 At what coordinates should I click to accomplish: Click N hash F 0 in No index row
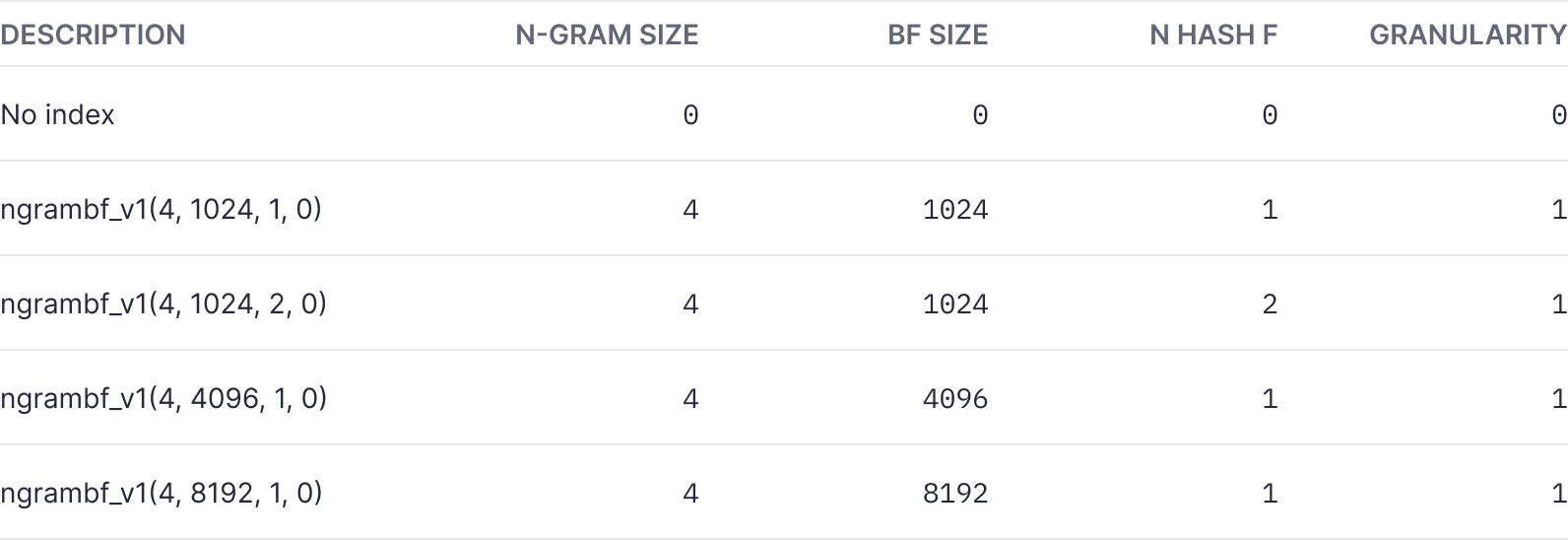[1270, 115]
